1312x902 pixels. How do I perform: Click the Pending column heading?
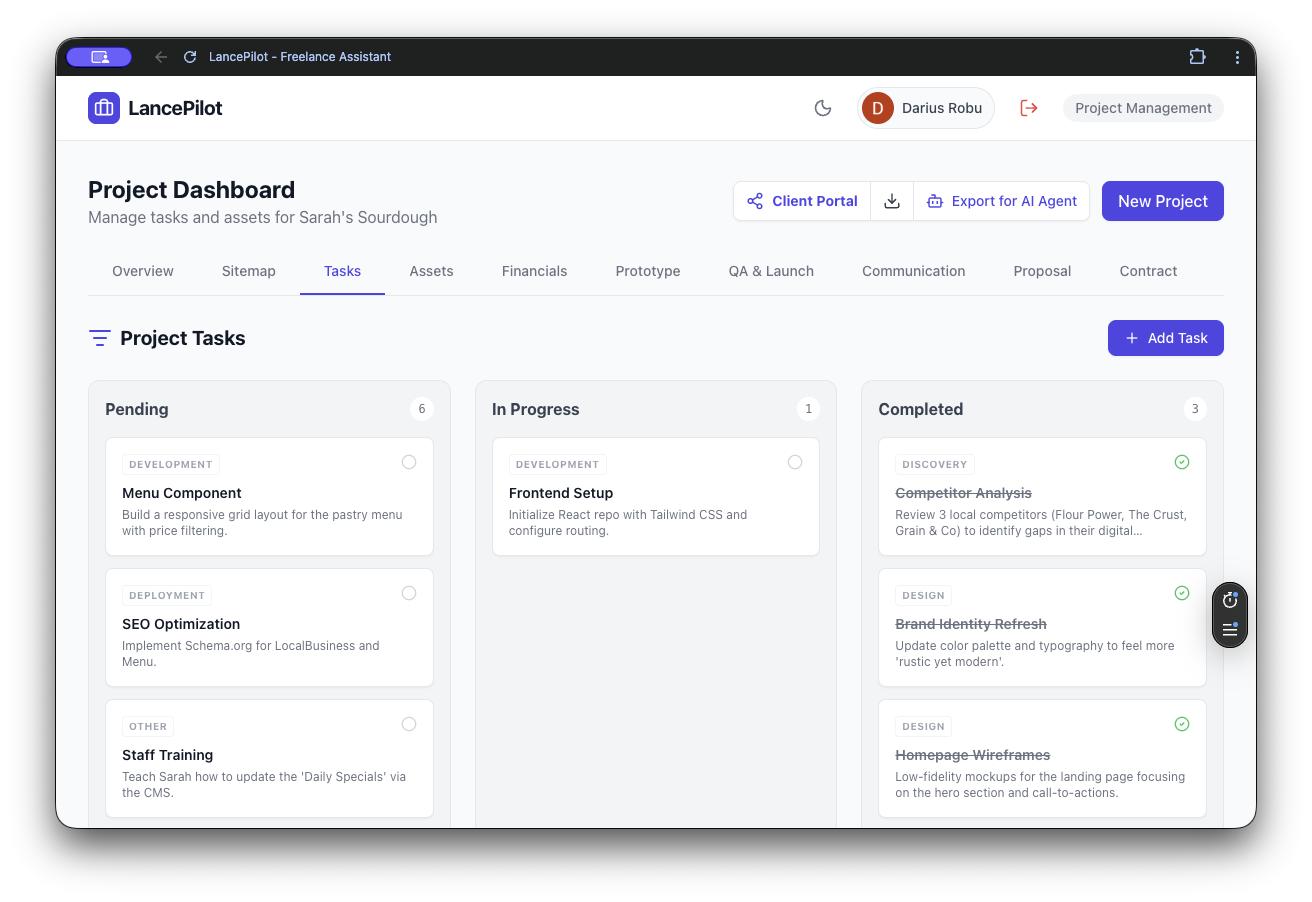click(x=137, y=409)
